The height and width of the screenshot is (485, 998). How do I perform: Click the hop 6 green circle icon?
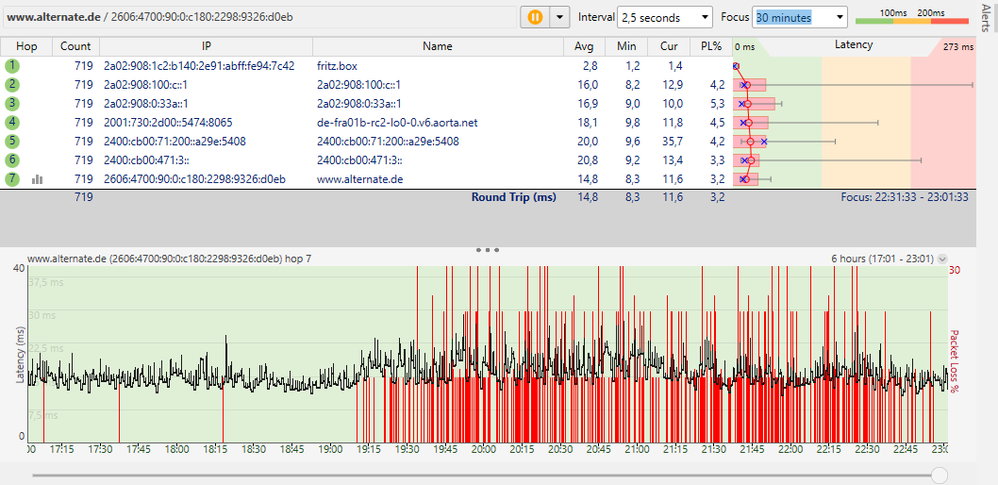(x=13, y=160)
